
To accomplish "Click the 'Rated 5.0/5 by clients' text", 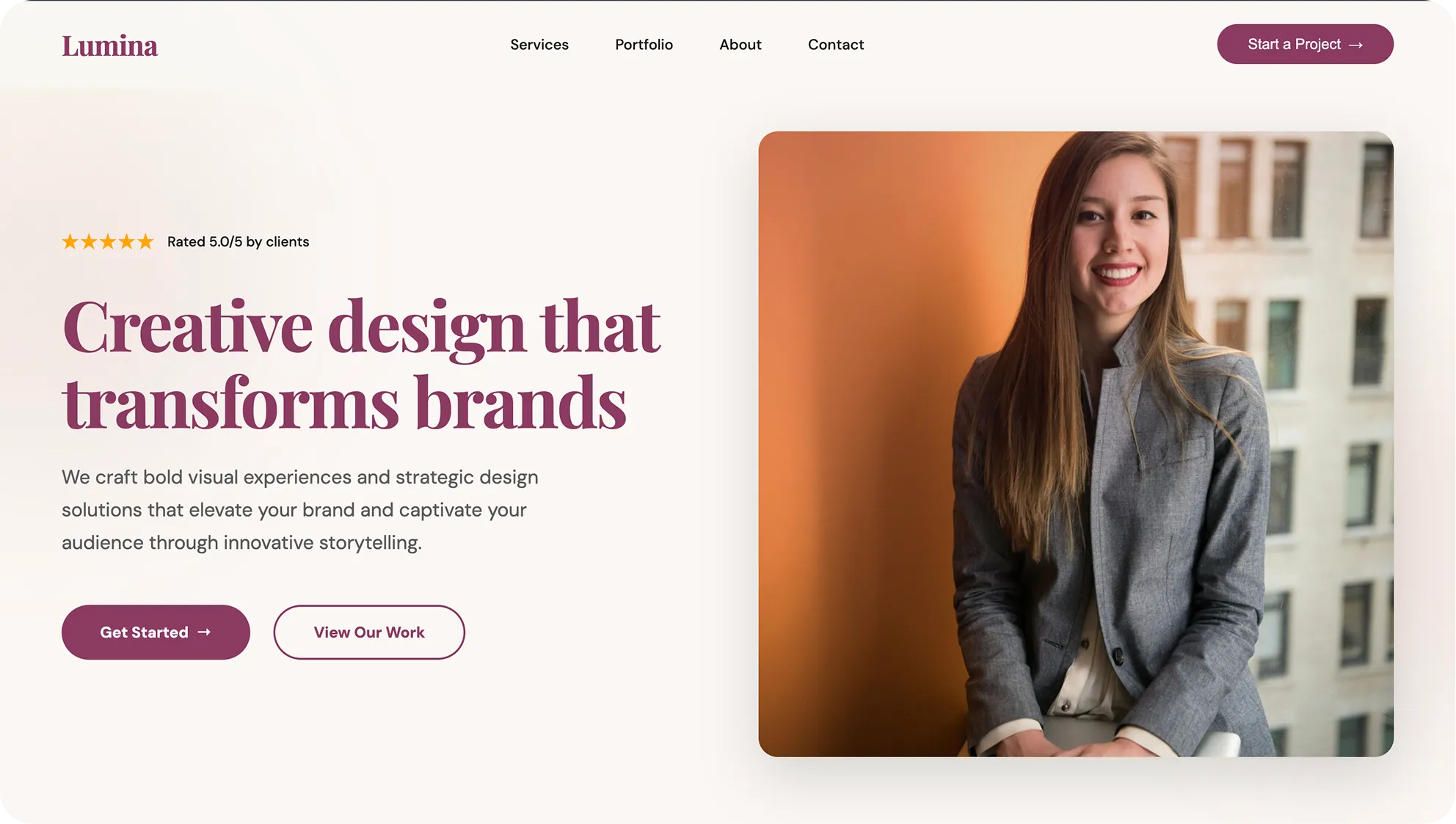I will 239,241.
